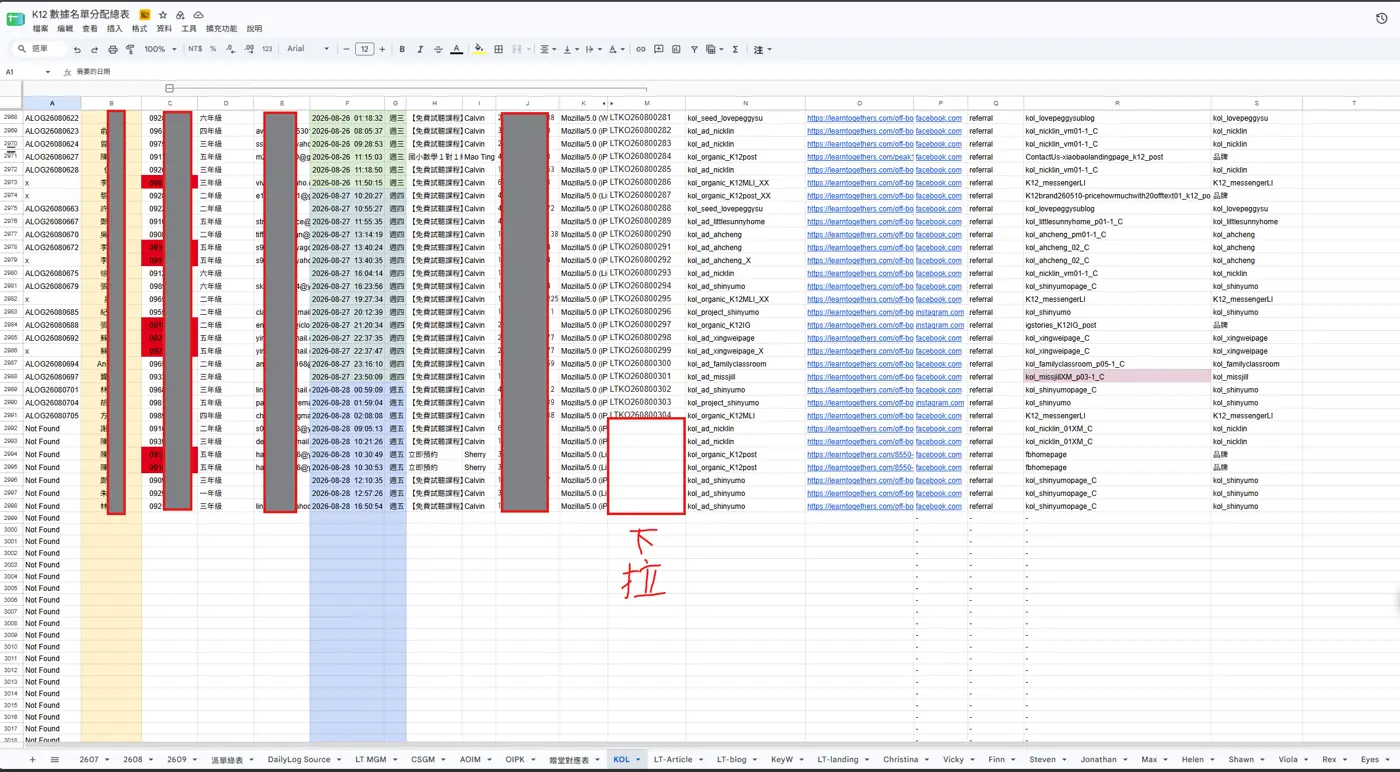Collapse the column group with minus toggle
Screen dimensions: 1400x772
click(x=169, y=89)
